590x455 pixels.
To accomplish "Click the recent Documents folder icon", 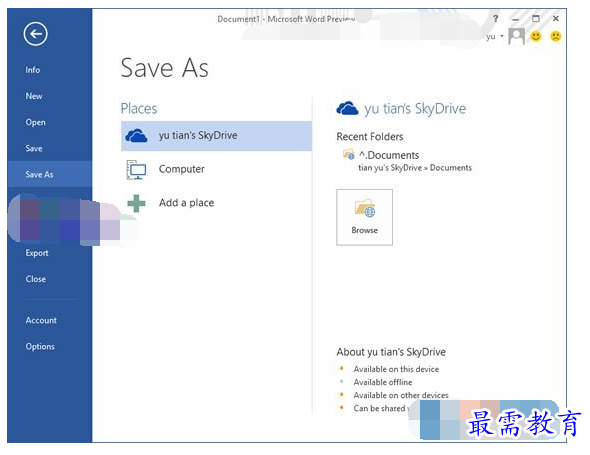I will coord(349,154).
